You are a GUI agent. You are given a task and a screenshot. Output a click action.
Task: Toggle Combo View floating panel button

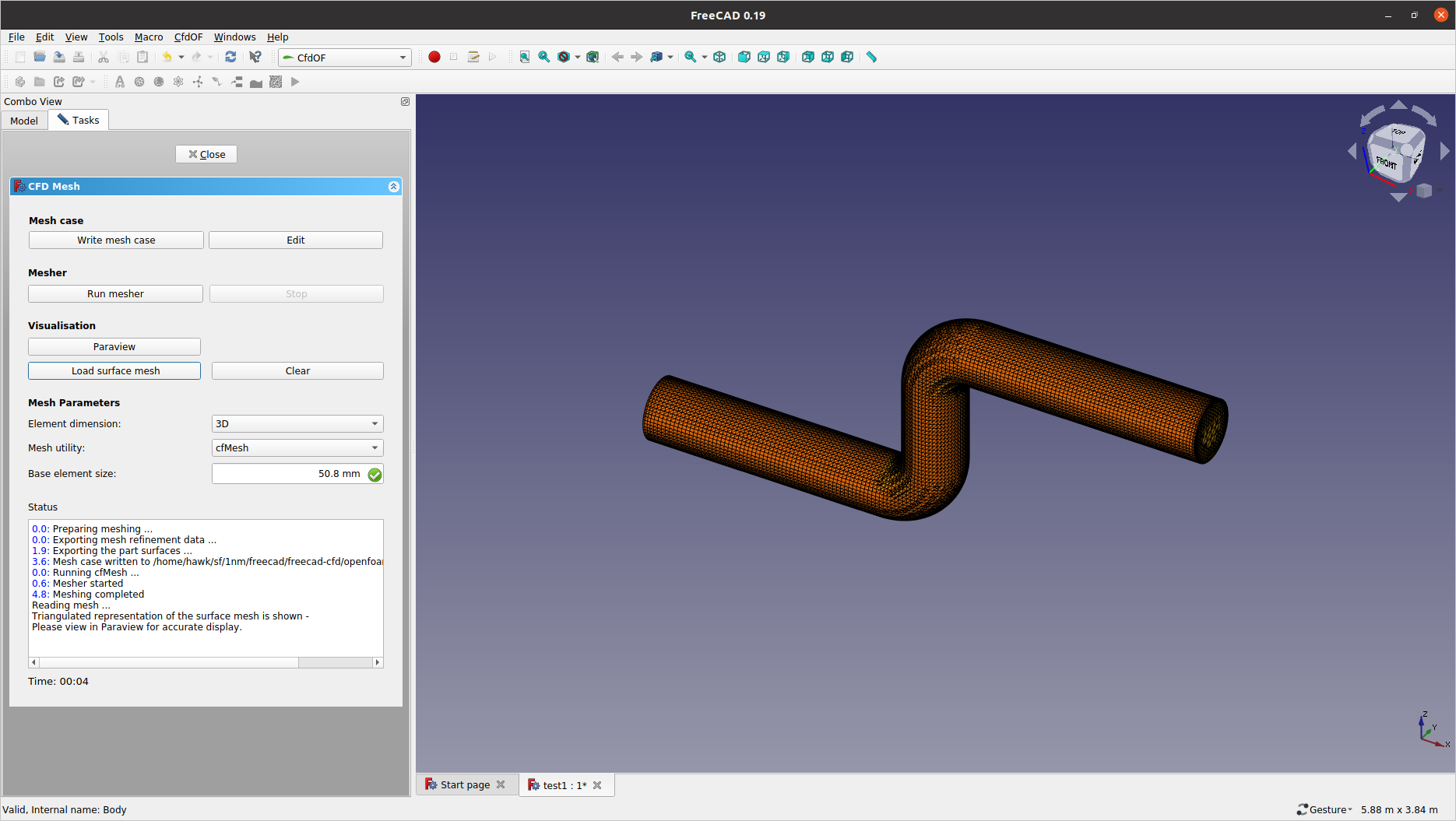pos(405,101)
